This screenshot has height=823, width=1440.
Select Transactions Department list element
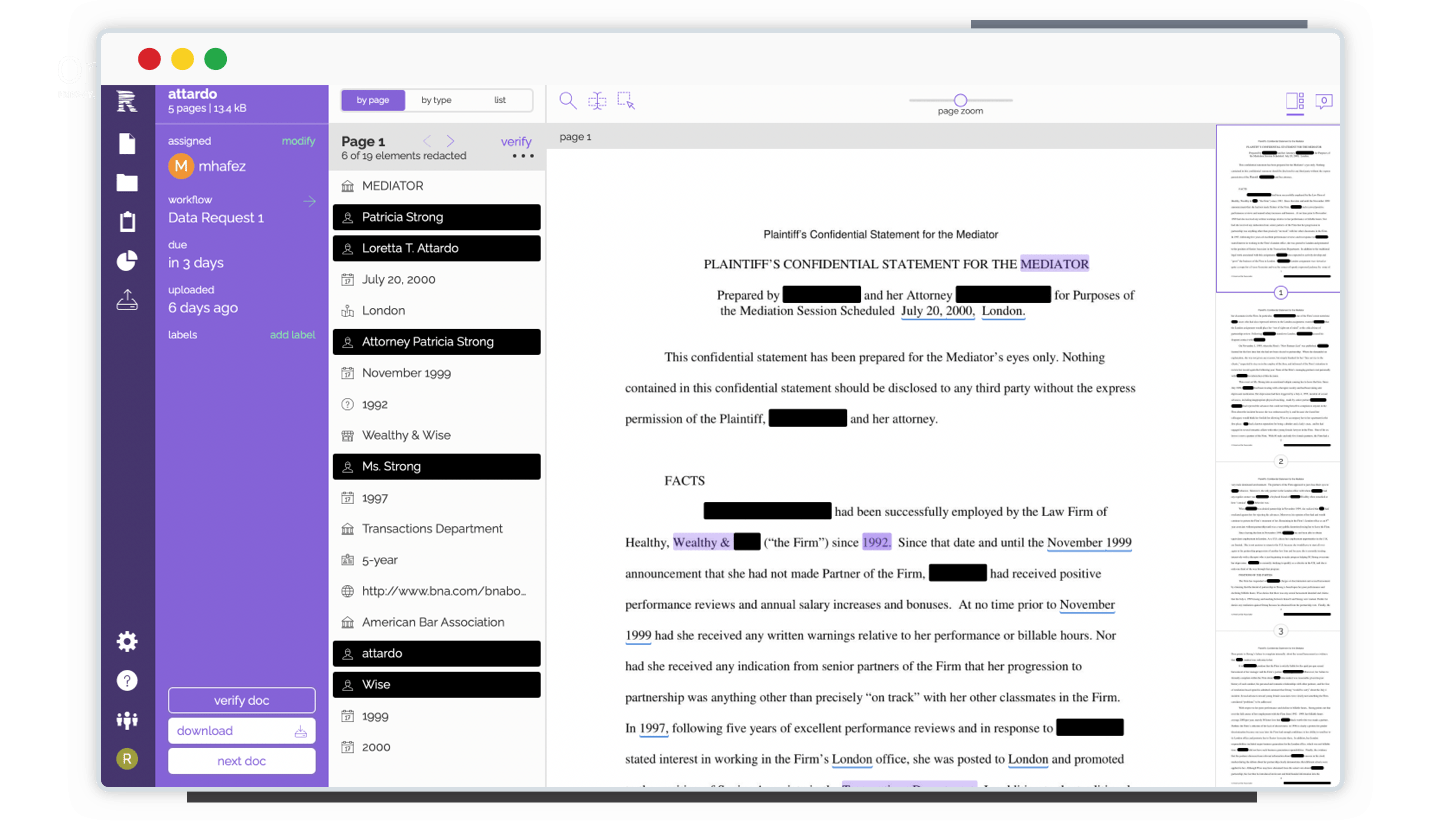pyautogui.click(x=437, y=529)
